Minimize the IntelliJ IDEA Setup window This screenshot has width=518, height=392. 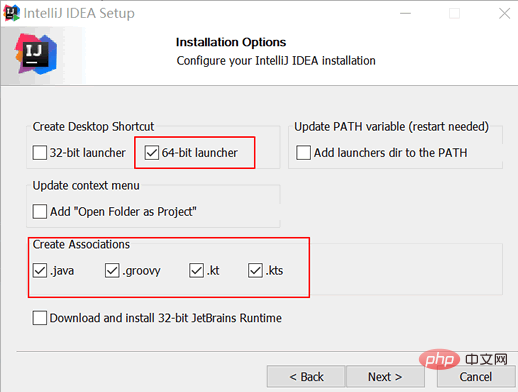click(x=405, y=14)
